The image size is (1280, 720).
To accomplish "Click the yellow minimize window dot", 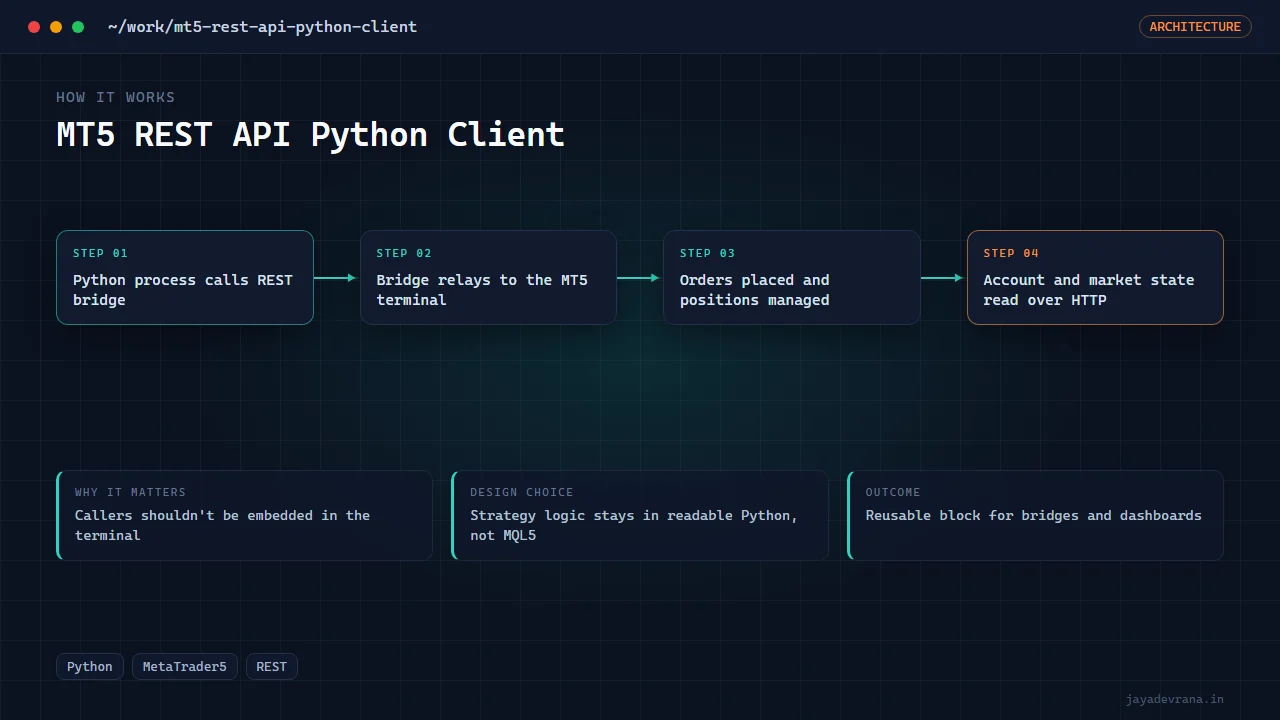I will [x=56, y=27].
